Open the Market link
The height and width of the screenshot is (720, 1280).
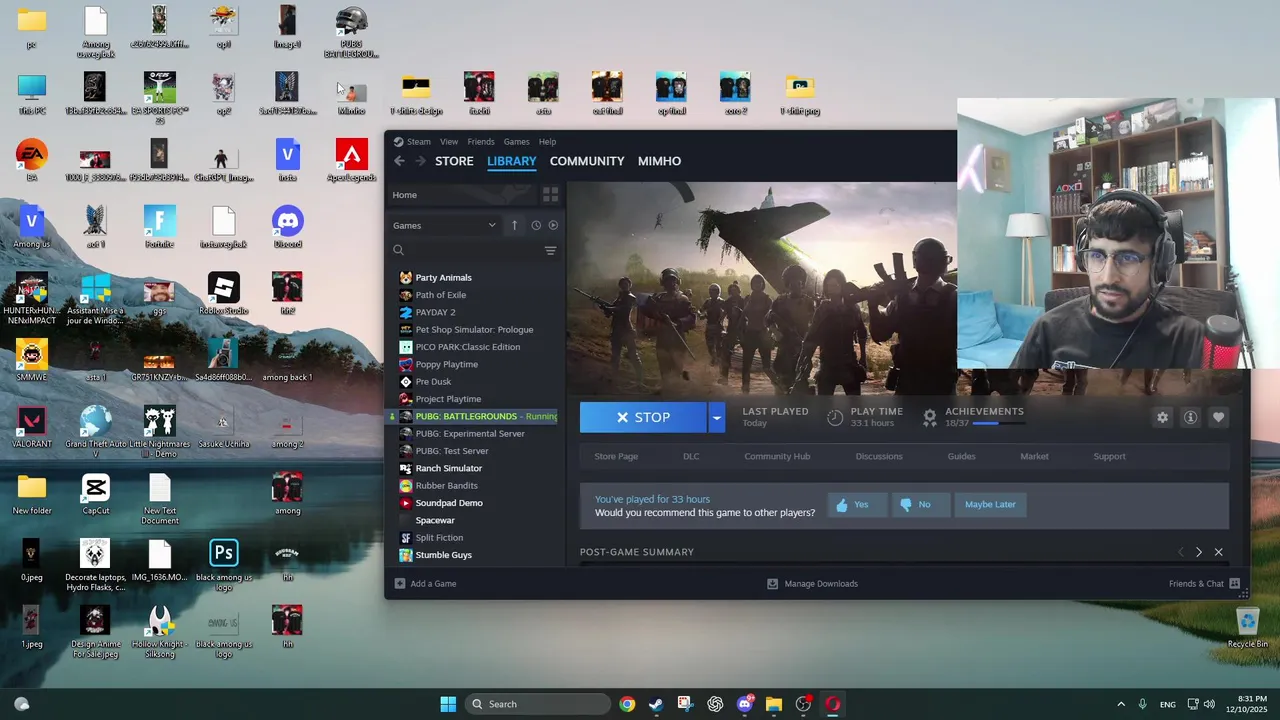coord(1034,457)
